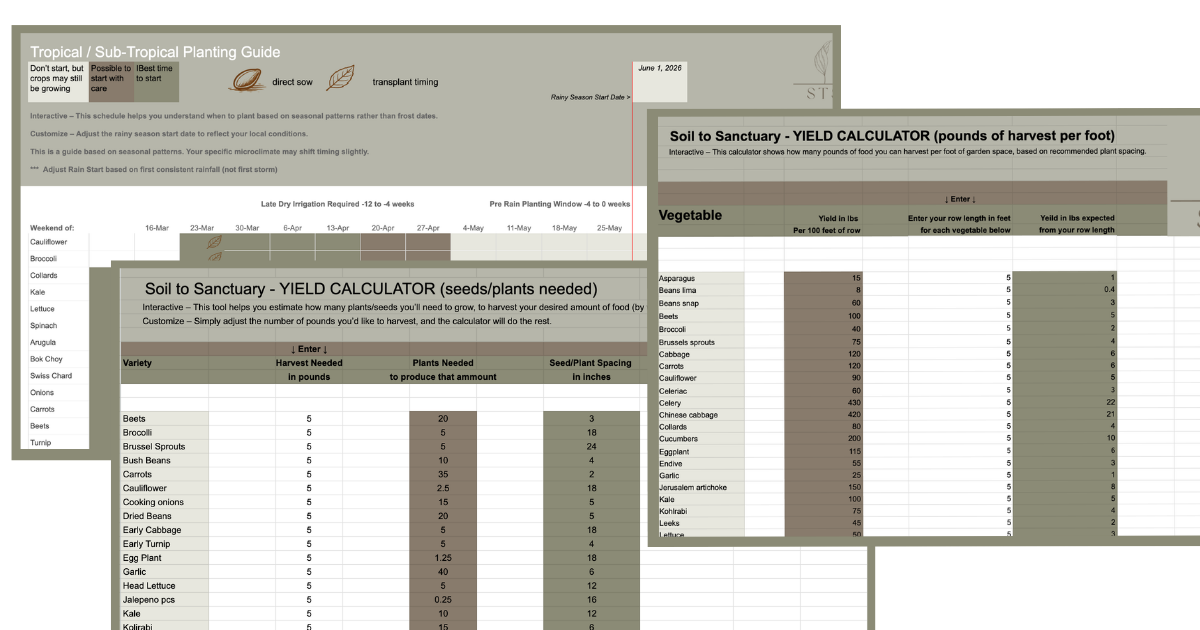
Task: Click spacing value 24 for Brussel Sprouts
Action: click(x=592, y=446)
